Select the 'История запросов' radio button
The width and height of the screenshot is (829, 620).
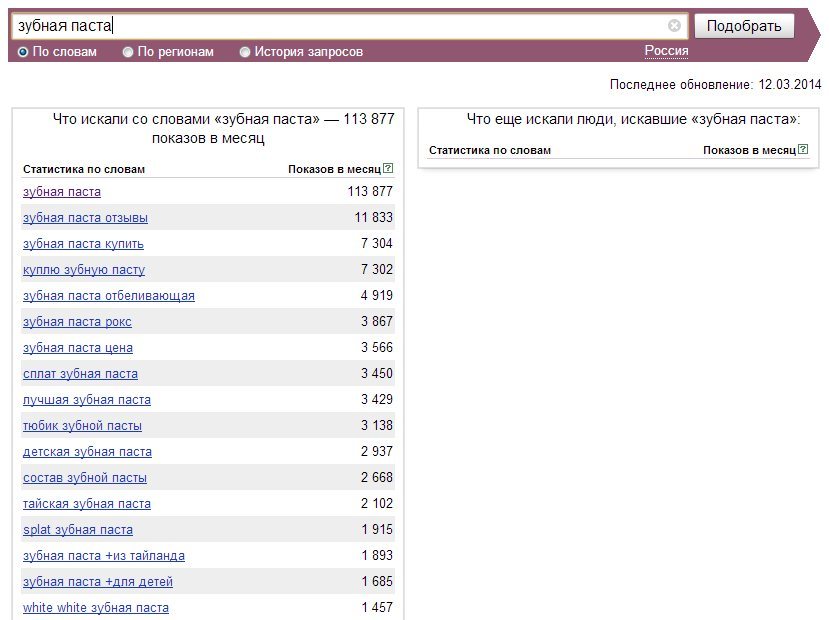click(x=244, y=52)
